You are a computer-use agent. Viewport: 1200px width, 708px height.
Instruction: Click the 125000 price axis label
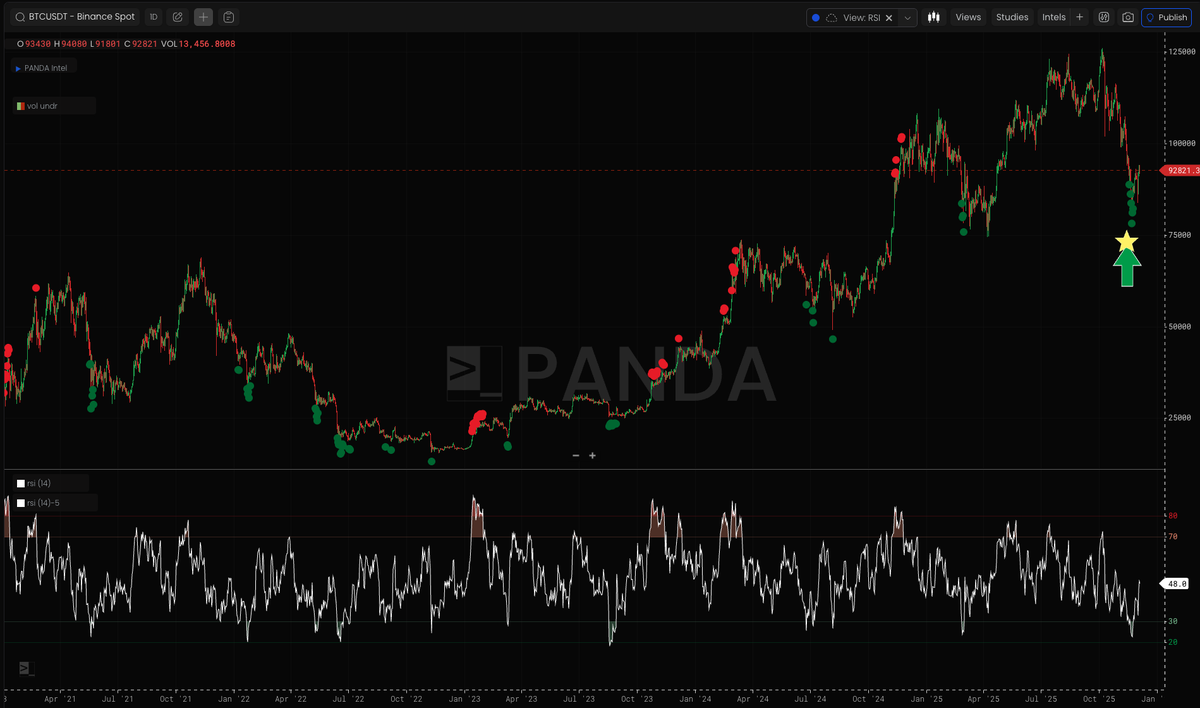(1180, 50)
